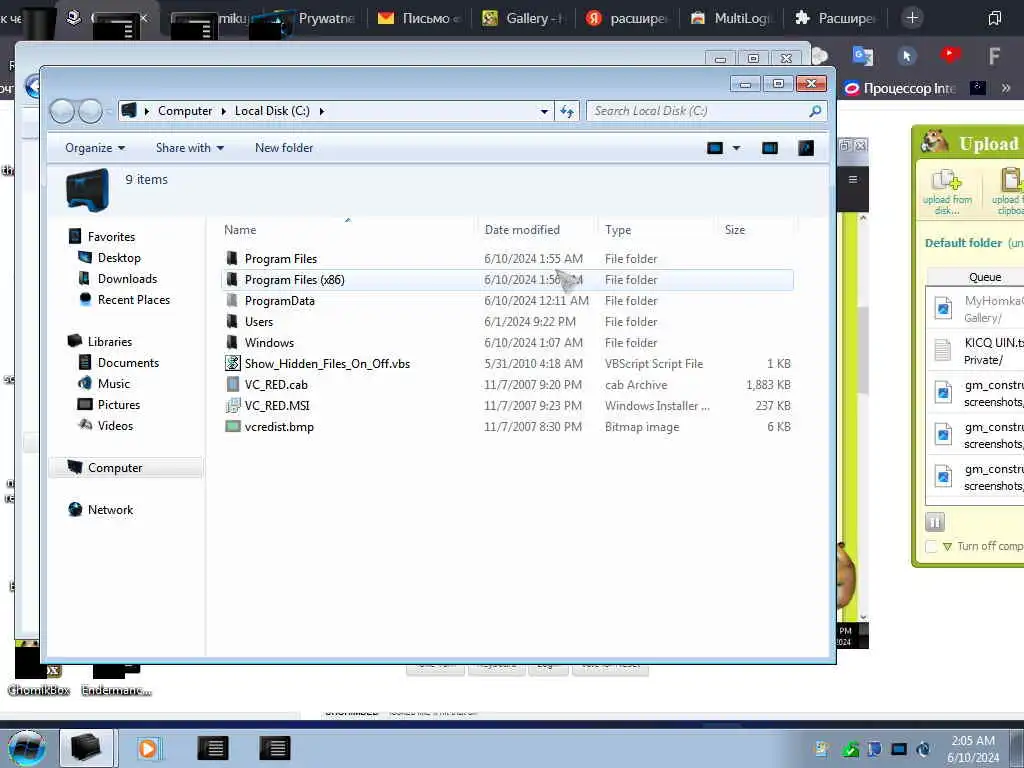Switch to the Расширения browser tab

(x=835, y=18)
